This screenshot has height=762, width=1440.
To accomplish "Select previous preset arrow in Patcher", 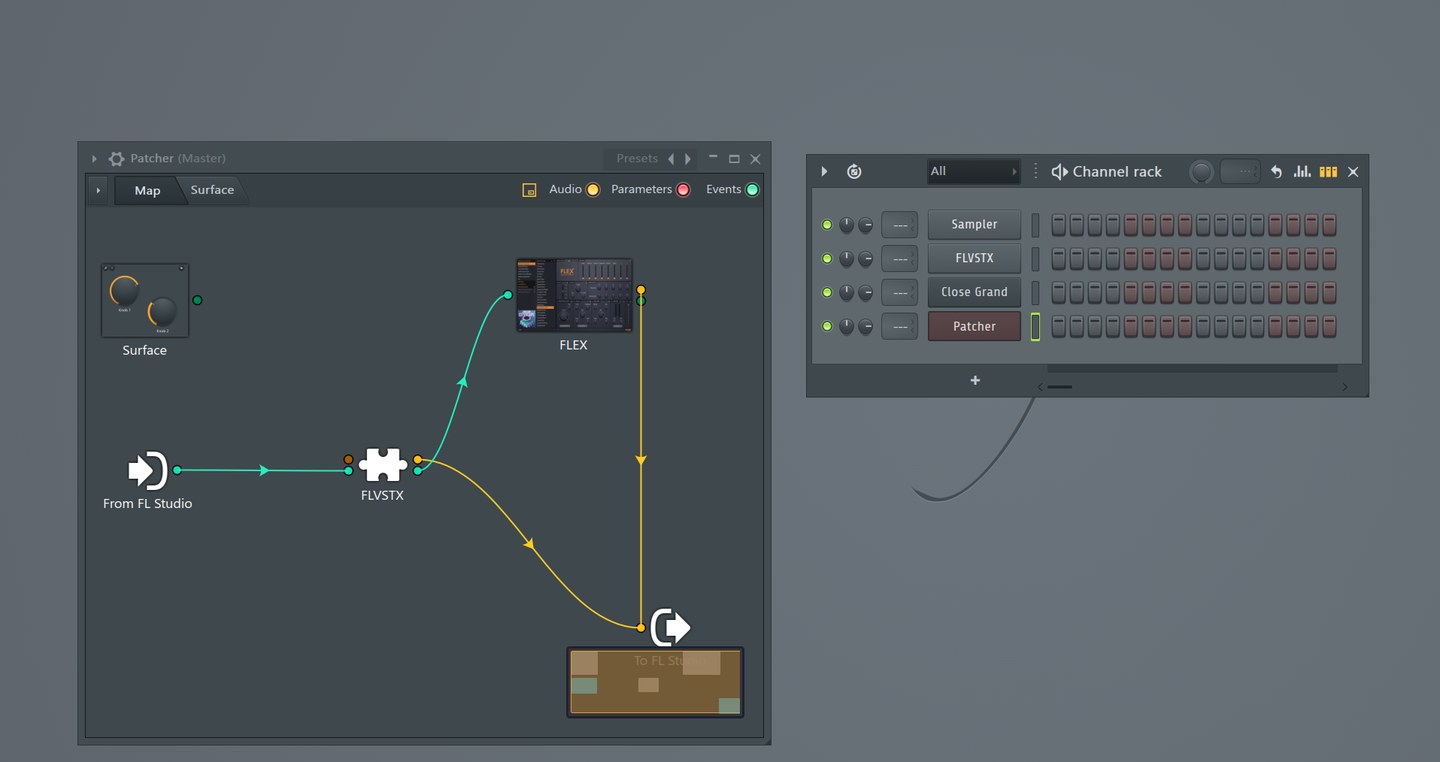I will point(671,159).
